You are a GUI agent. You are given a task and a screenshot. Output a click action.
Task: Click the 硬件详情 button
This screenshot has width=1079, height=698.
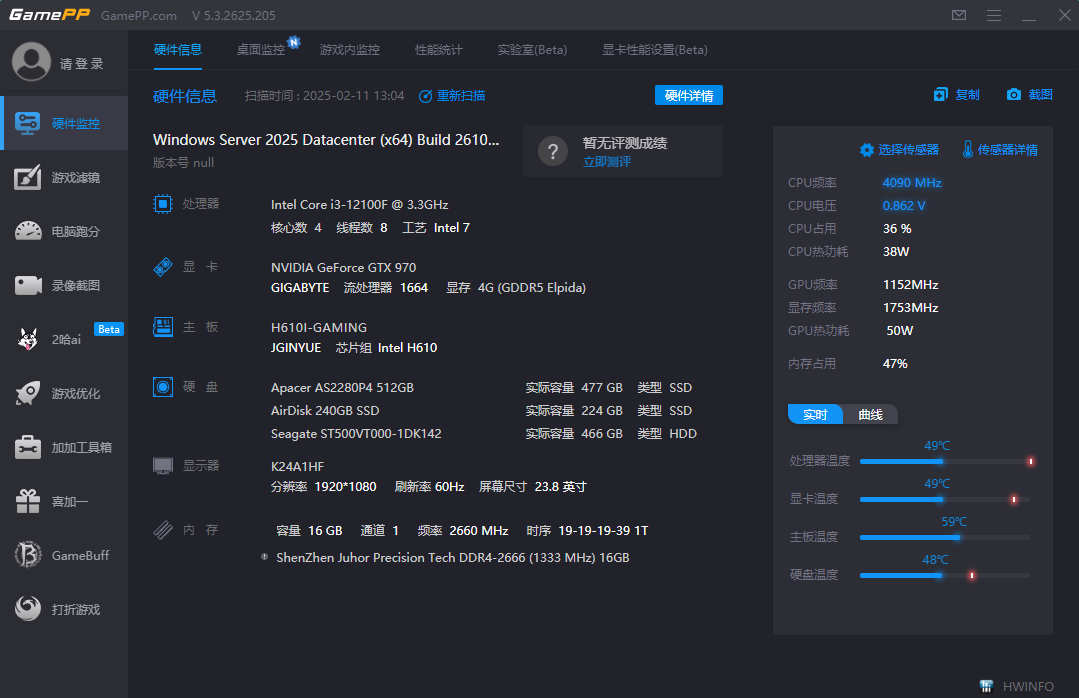click(689, 95)
